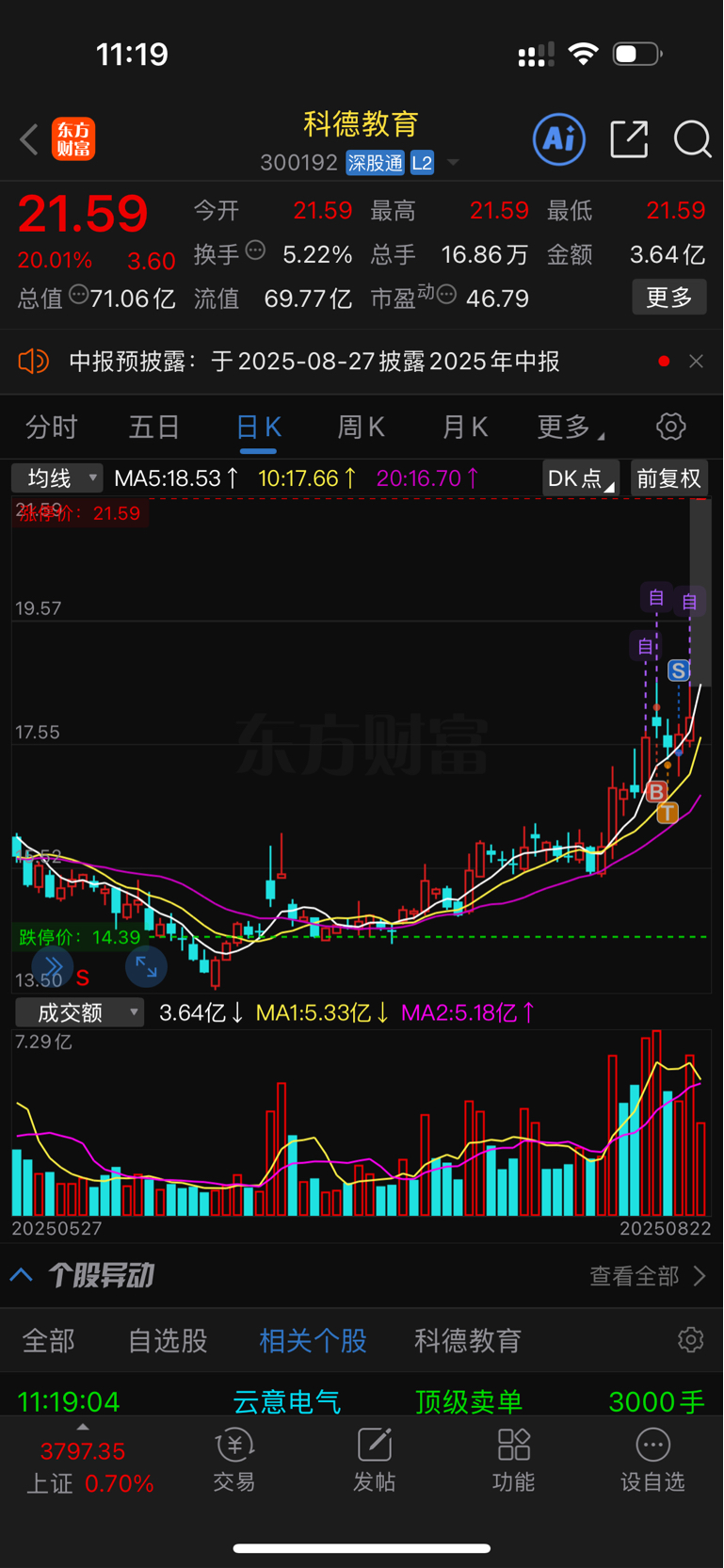
Task: Tap the share icon
Action: point(629,139)
